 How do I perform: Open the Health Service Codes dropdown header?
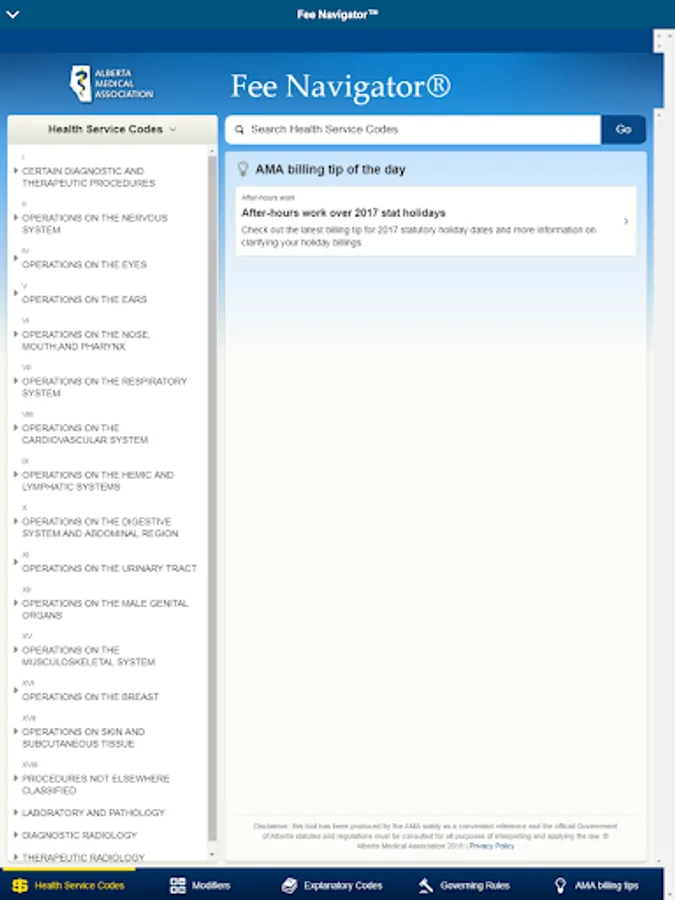pos(112,129)
